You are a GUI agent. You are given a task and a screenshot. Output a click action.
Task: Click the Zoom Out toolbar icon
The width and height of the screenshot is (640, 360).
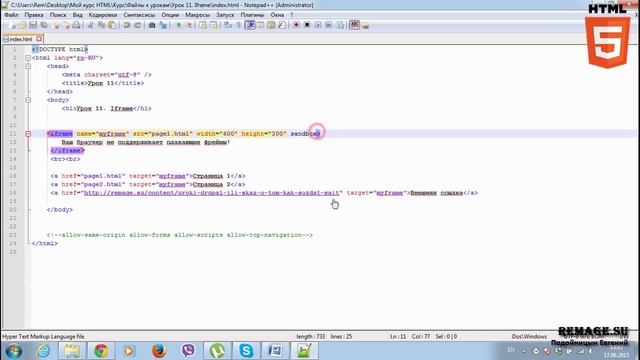tap(189, 25)
